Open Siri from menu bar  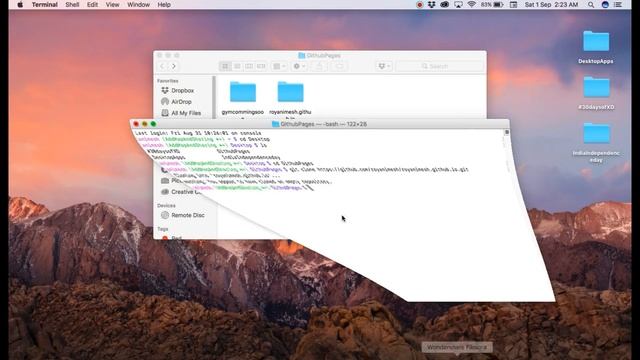[605, 5]
